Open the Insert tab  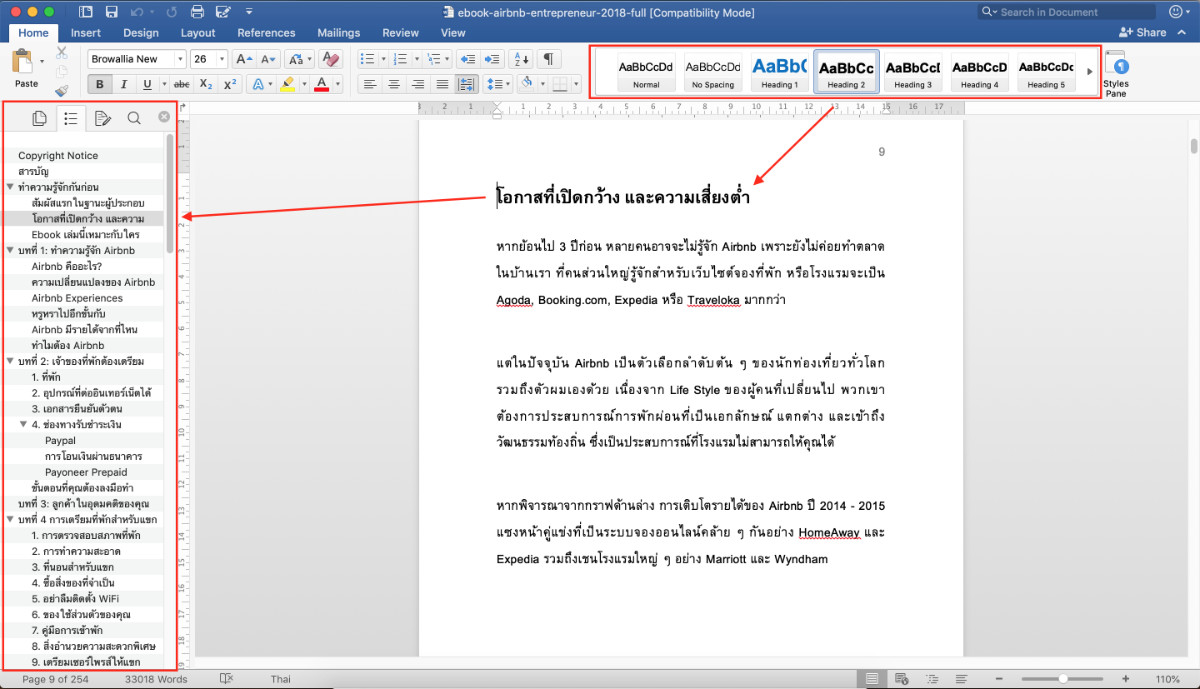[85, 33]
